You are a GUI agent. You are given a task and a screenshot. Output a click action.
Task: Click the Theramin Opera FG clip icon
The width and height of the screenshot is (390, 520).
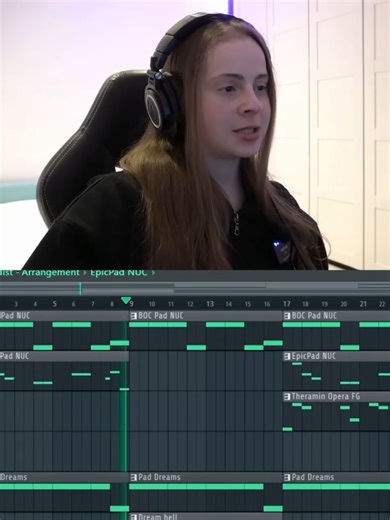287,397
